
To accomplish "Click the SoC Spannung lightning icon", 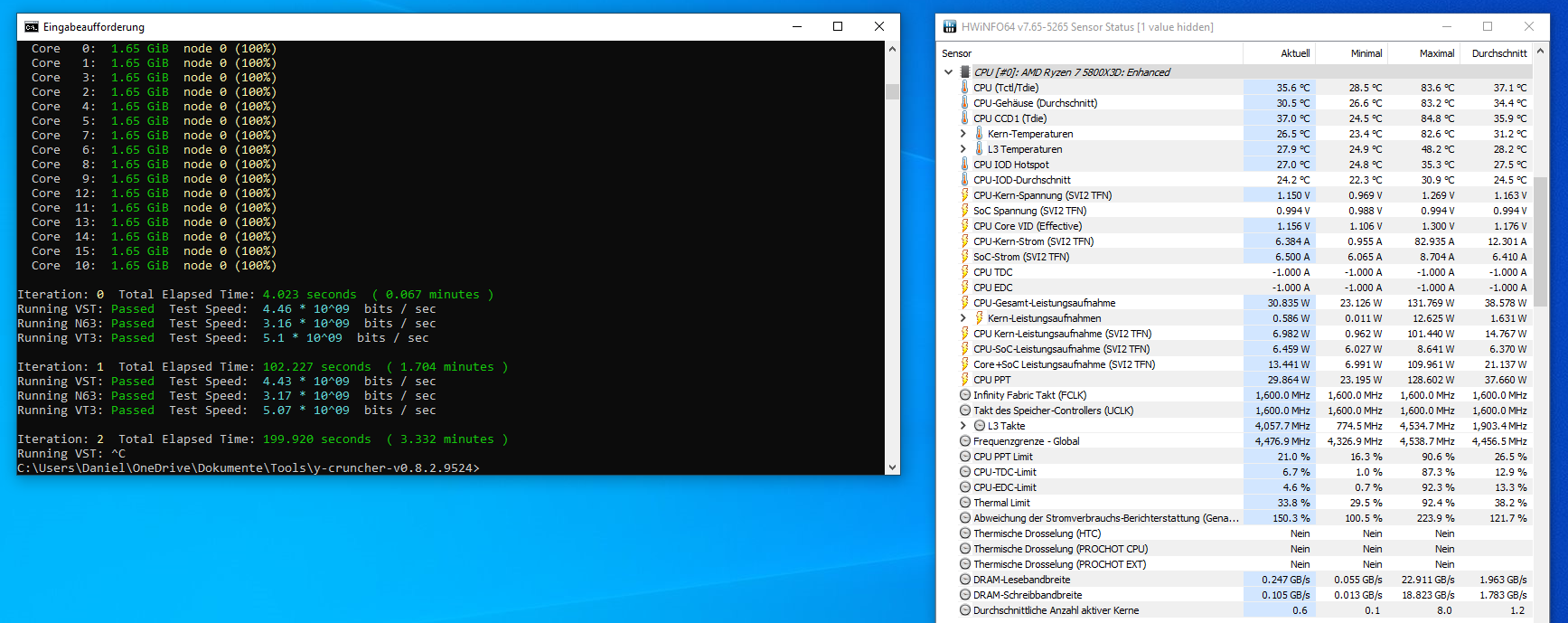I will [964, 211].
